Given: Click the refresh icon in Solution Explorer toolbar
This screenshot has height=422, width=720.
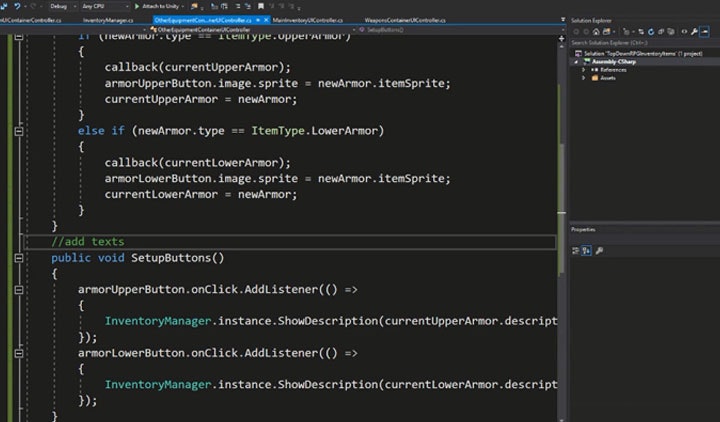Looking at the screenshot, I should click(x=651, y=32).
